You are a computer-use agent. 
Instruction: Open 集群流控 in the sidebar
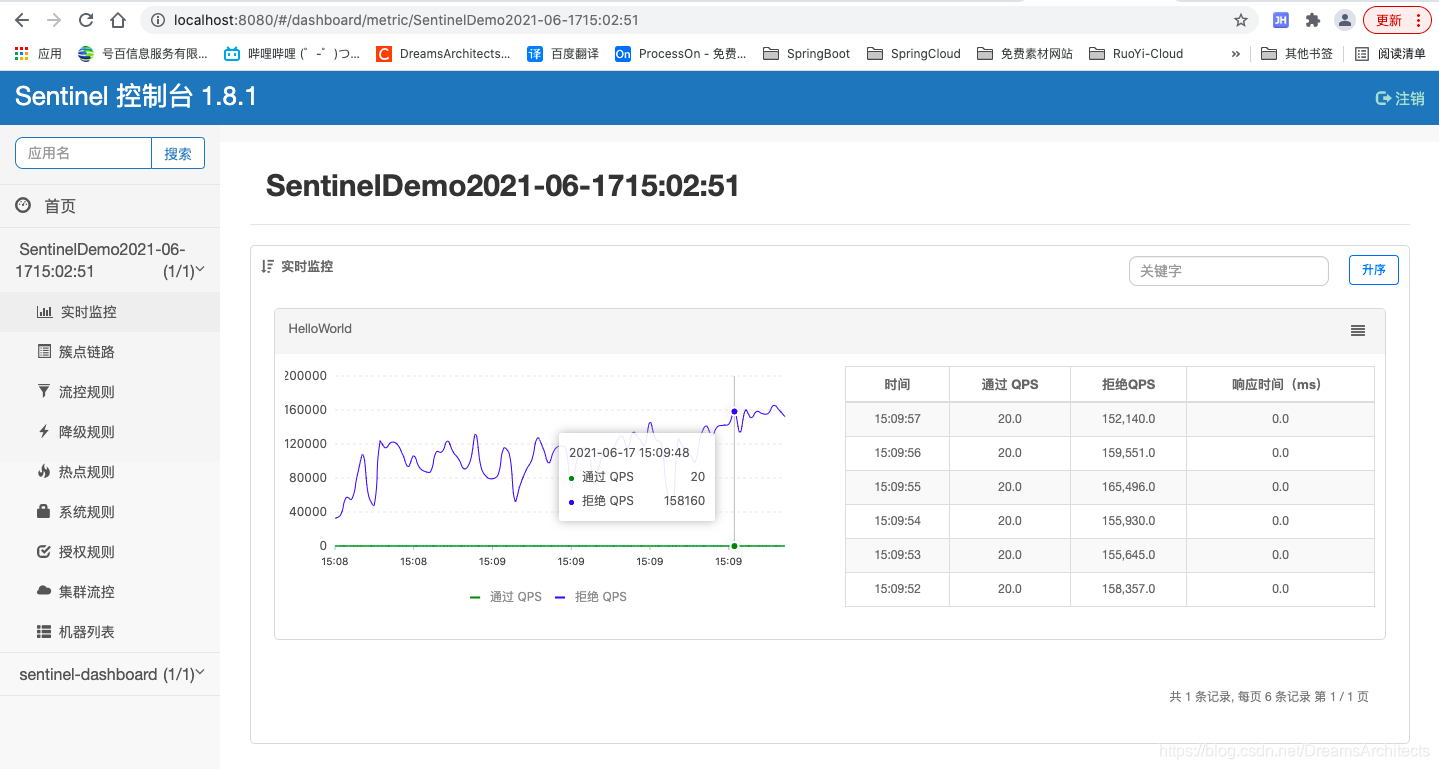click(110, 592)
